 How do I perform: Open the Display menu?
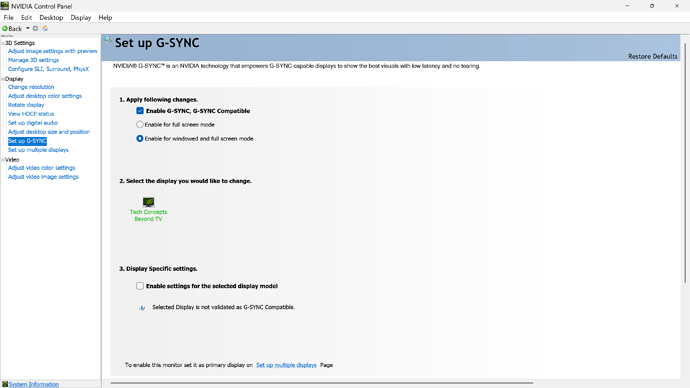click(x=81, y=18)
